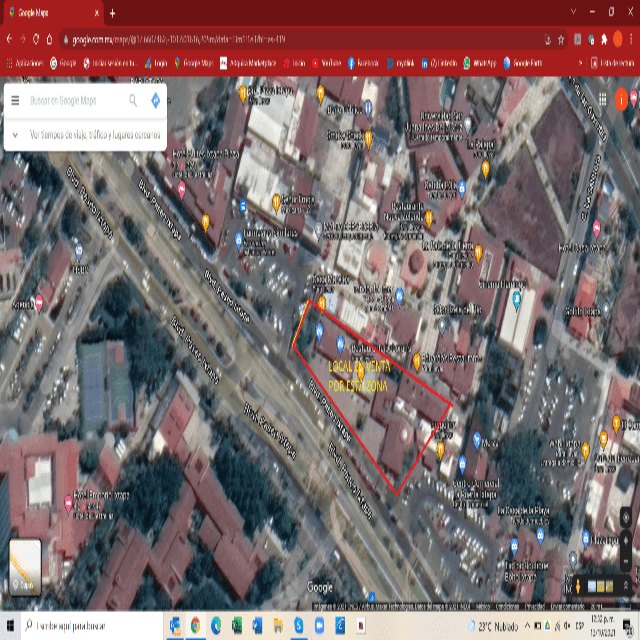Click the search magnifier icon
Viewport: 640px width, 640px height.
click(133, 101)
